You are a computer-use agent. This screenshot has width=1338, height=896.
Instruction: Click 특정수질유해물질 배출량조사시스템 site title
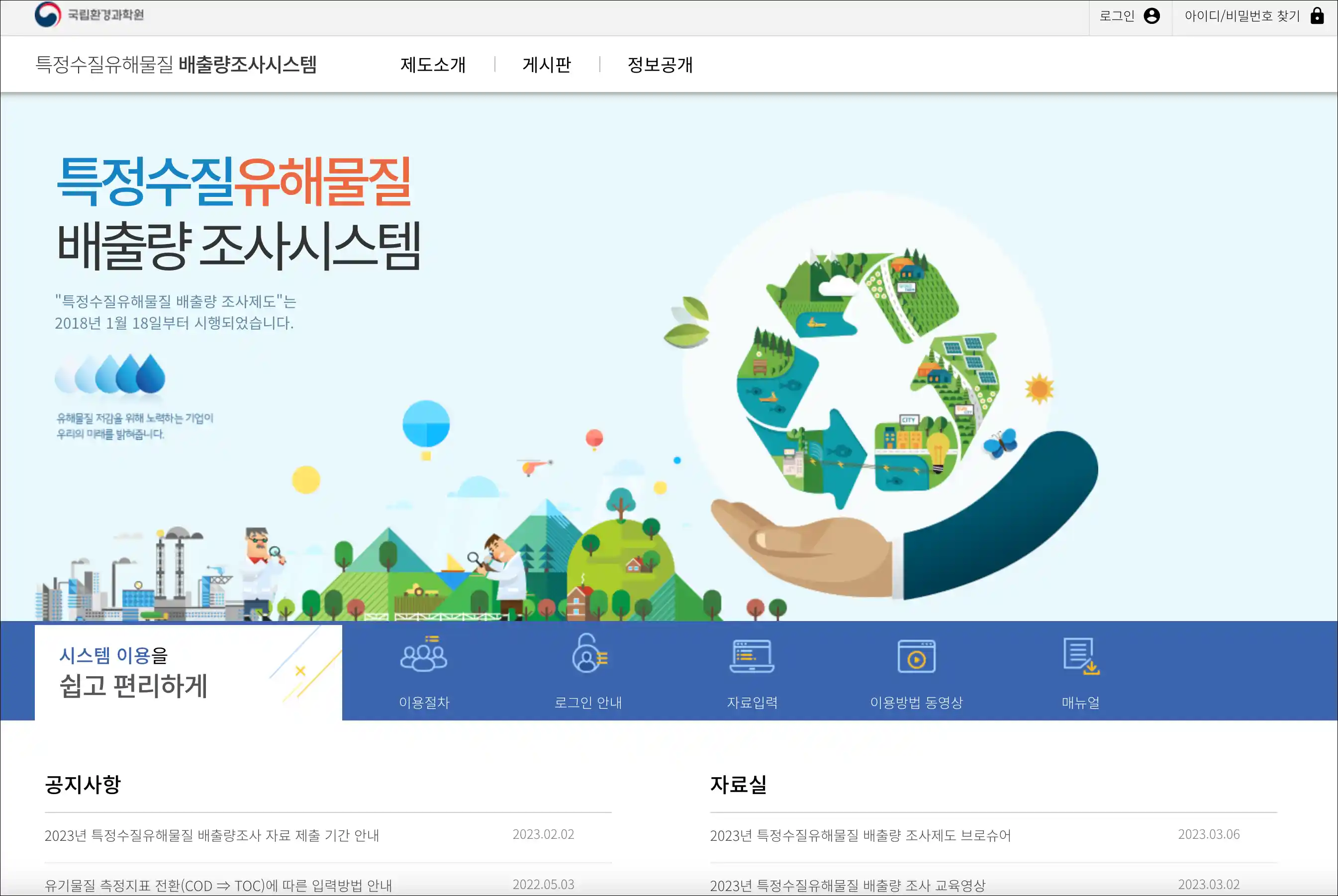click(176, 65)
